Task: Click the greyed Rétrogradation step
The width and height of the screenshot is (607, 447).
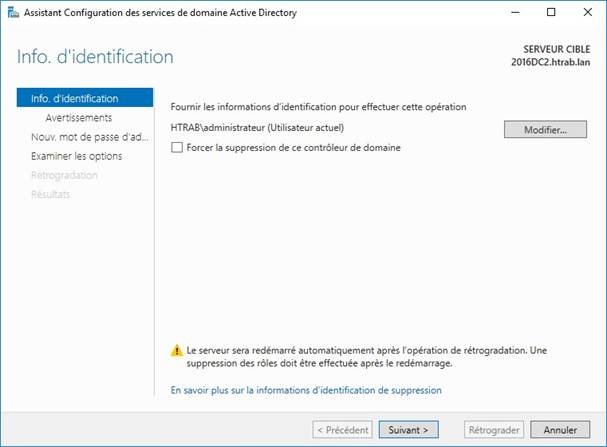Action: tap(64, 175)
